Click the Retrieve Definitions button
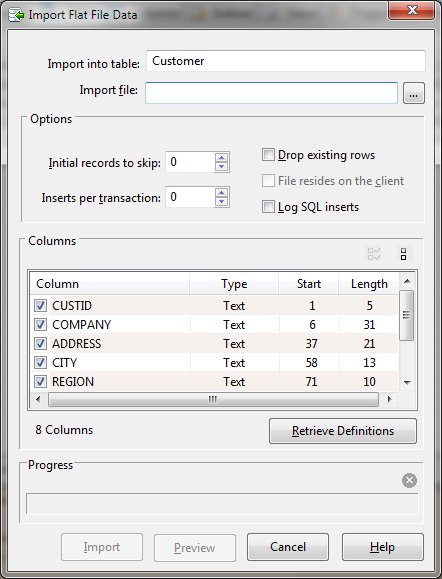 pyautogui.click(x=343, y=431)
